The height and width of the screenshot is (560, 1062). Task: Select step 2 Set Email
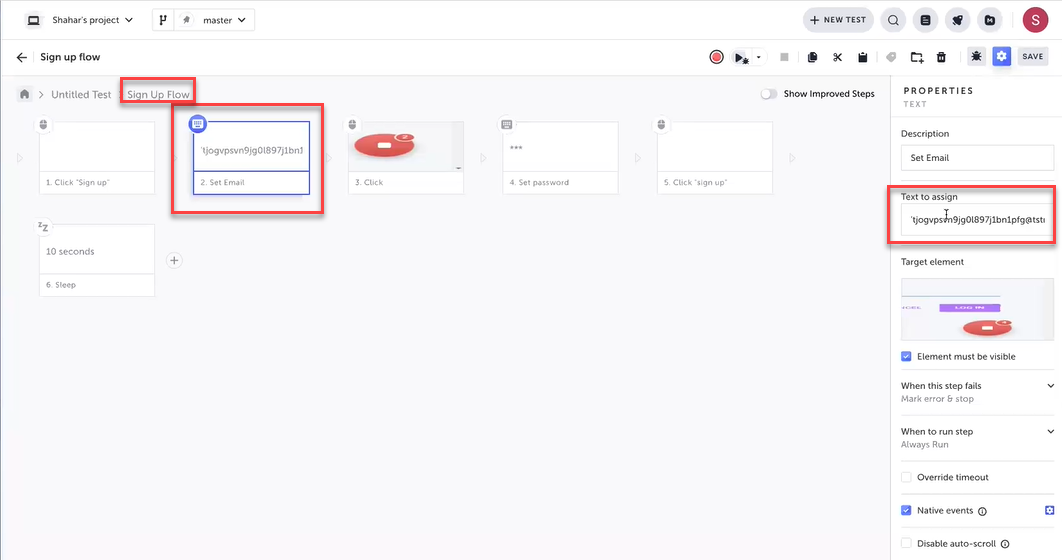click(x=251, y=158)
